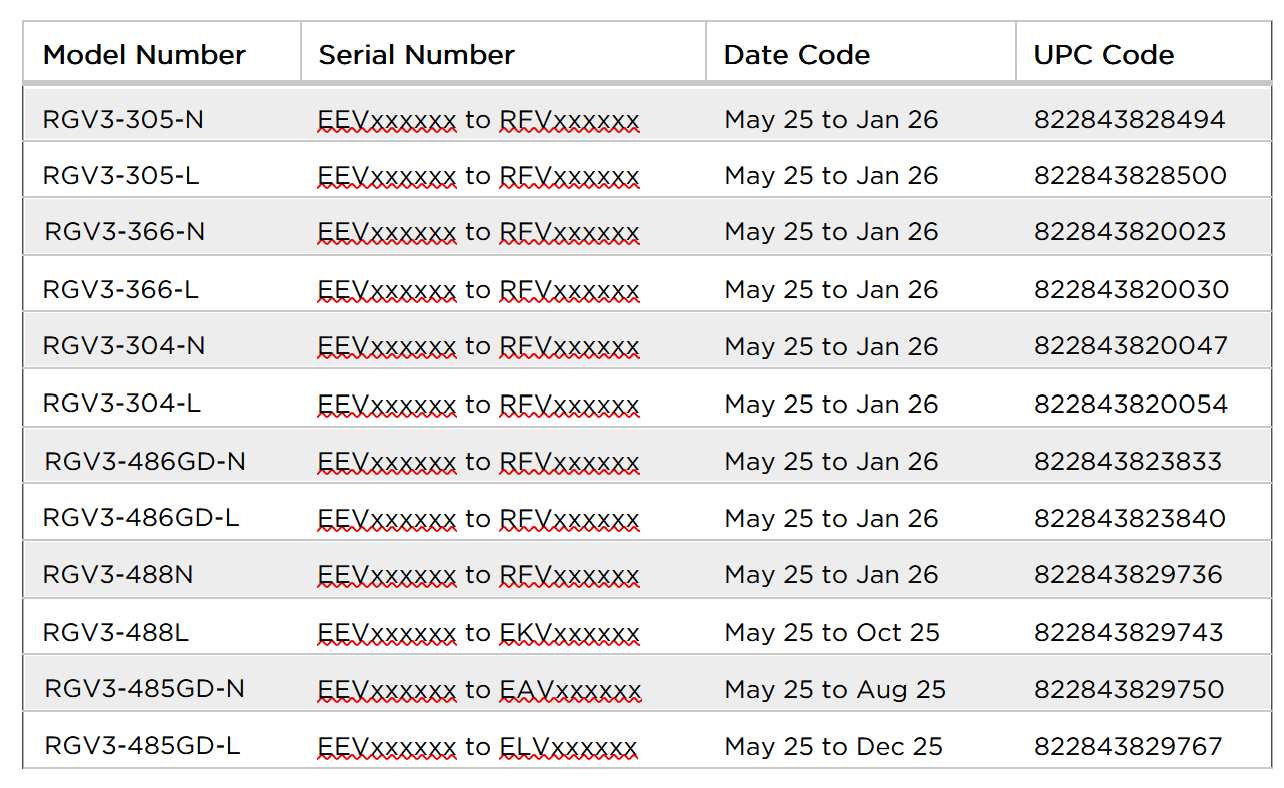Click UPC code 822843828494

tap(1129, 120)
